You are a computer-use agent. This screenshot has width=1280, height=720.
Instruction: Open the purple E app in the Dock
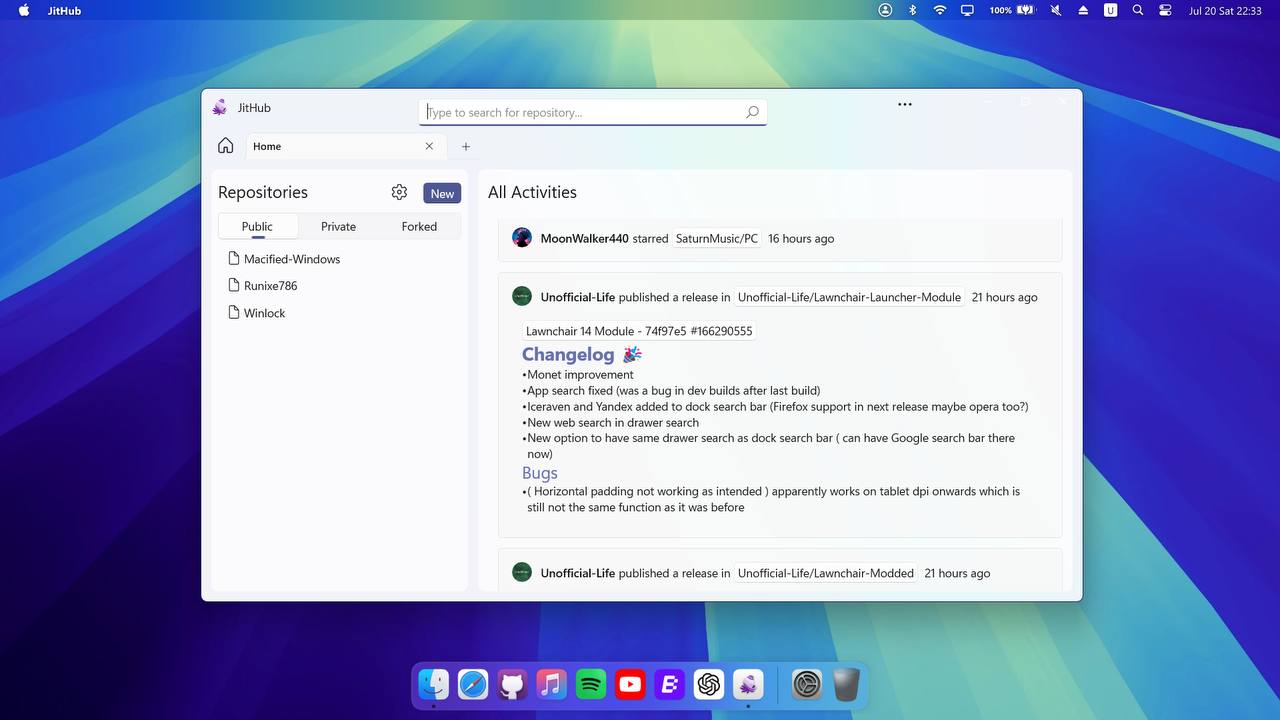point(669,684)
